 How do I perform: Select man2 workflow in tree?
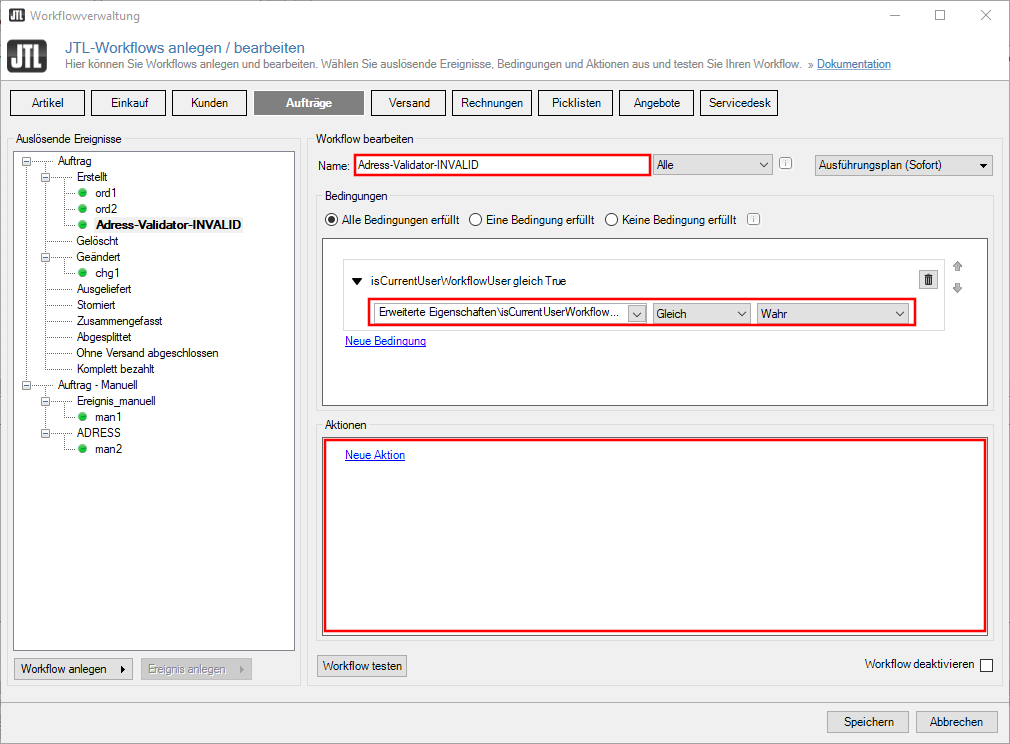(108, 449)
